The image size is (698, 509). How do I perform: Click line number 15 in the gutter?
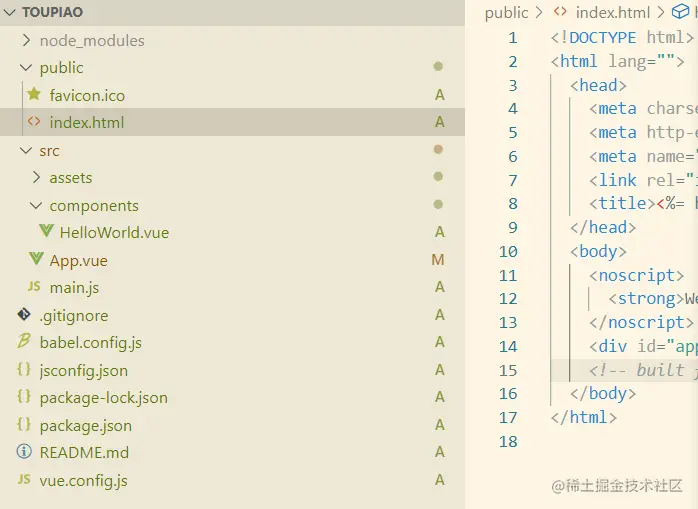[508, 371]
